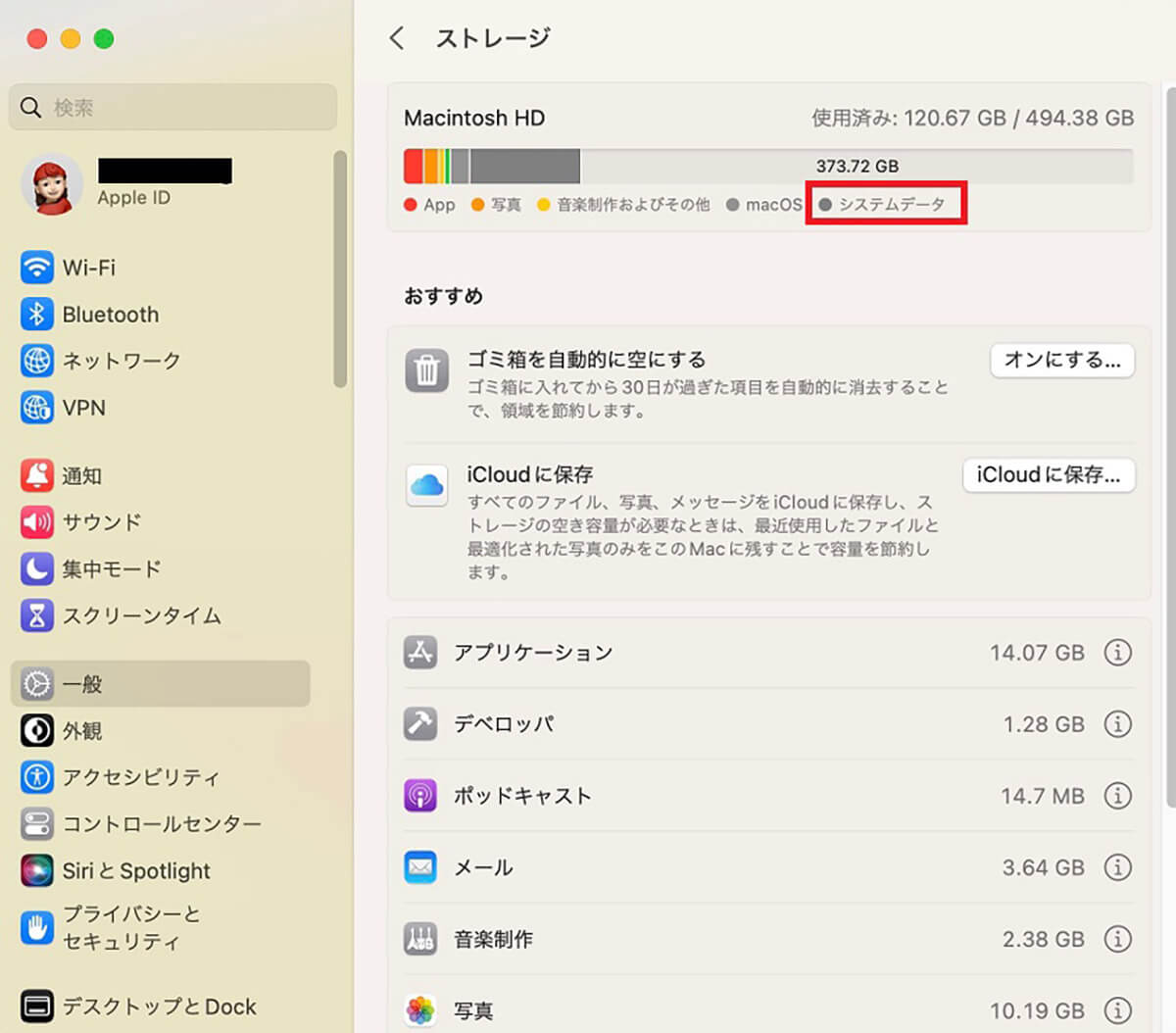Click the メール envelope icon

pos(420,866)
